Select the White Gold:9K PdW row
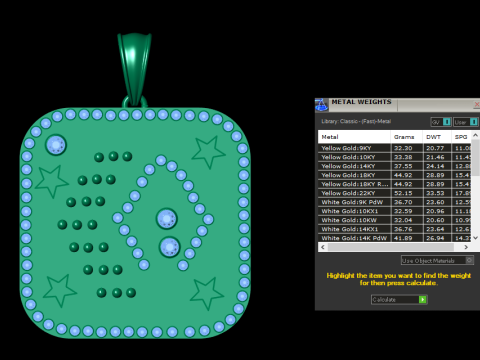The width and height of the screenshot is (480, 360). 395,202
